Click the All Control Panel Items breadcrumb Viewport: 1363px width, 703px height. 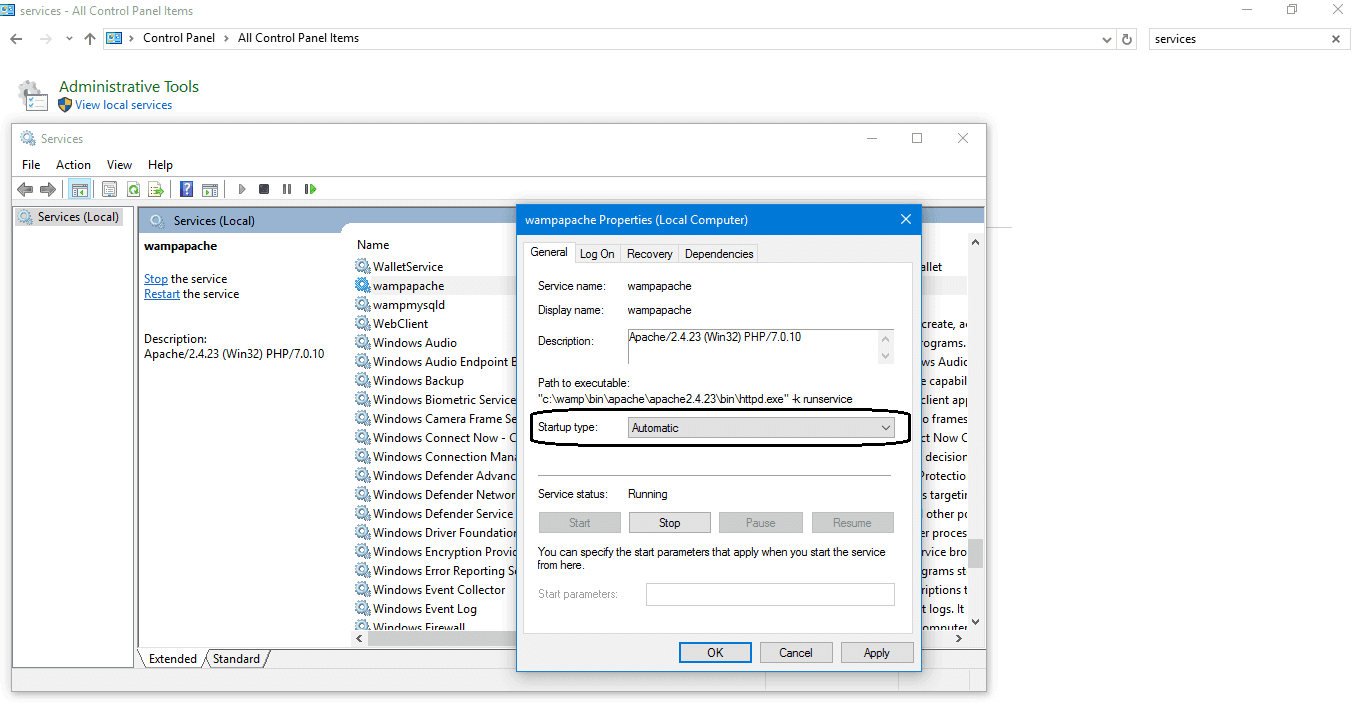tap(298, 38)
